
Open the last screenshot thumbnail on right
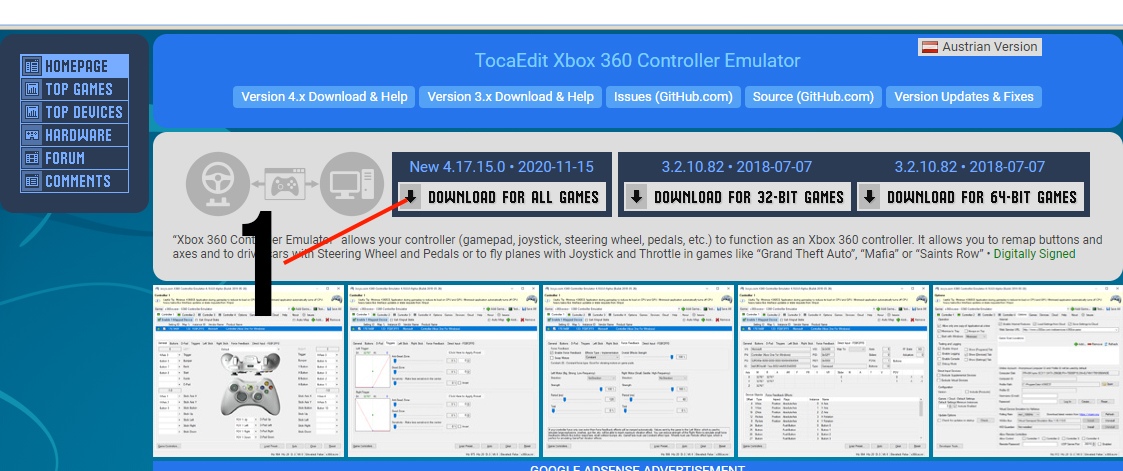pos(1026,370)
